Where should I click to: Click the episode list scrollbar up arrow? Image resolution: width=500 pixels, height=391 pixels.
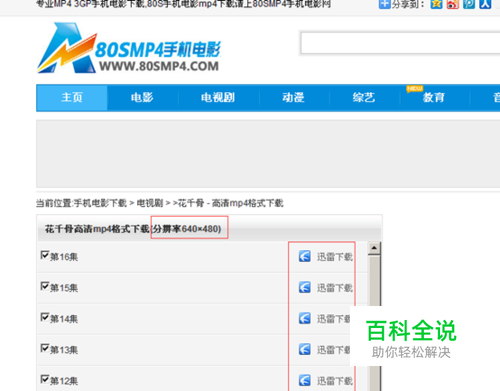click(x=374, y=248)
